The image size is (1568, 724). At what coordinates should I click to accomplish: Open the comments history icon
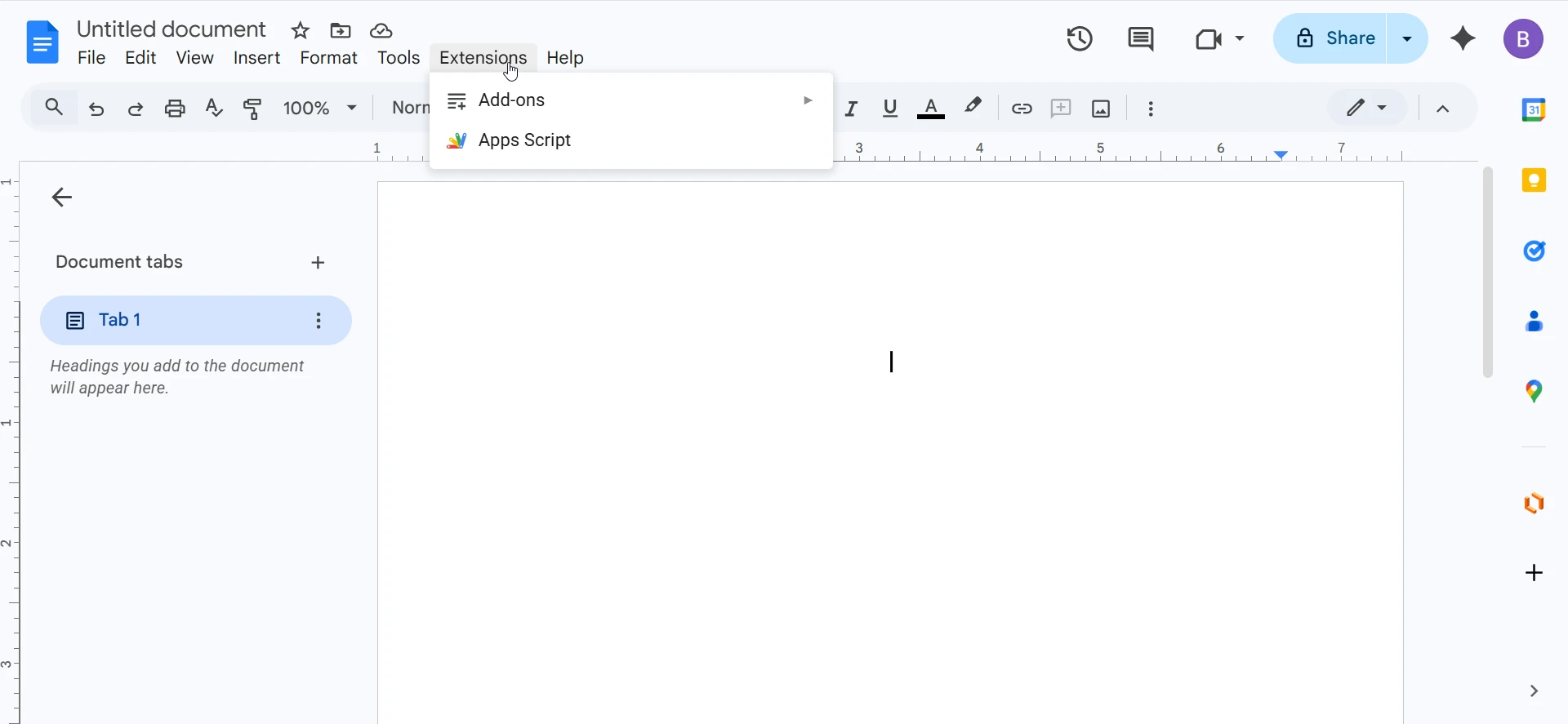point(1141,38)
